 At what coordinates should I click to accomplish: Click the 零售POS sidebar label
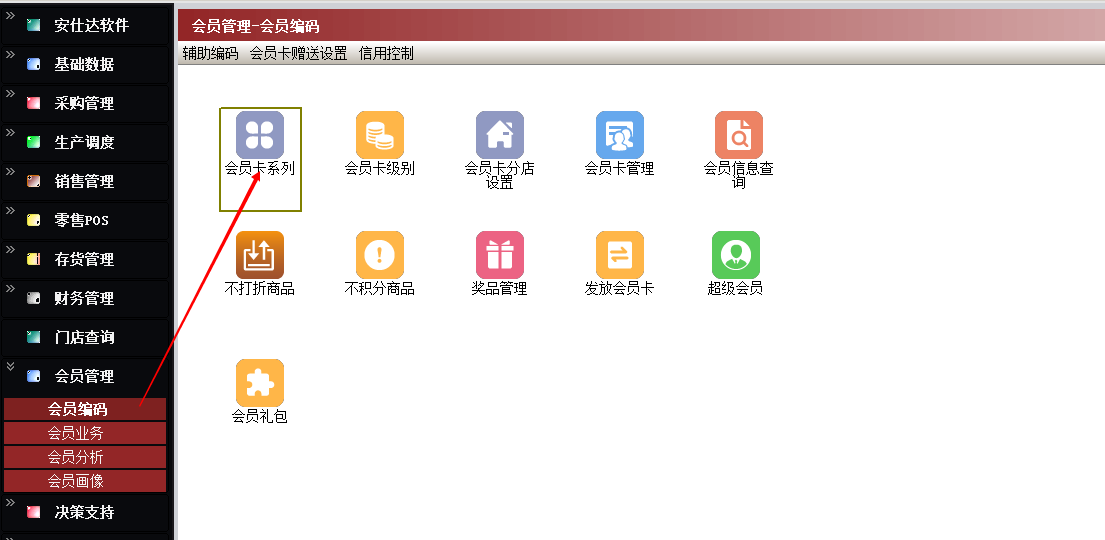tap(82, 220)
